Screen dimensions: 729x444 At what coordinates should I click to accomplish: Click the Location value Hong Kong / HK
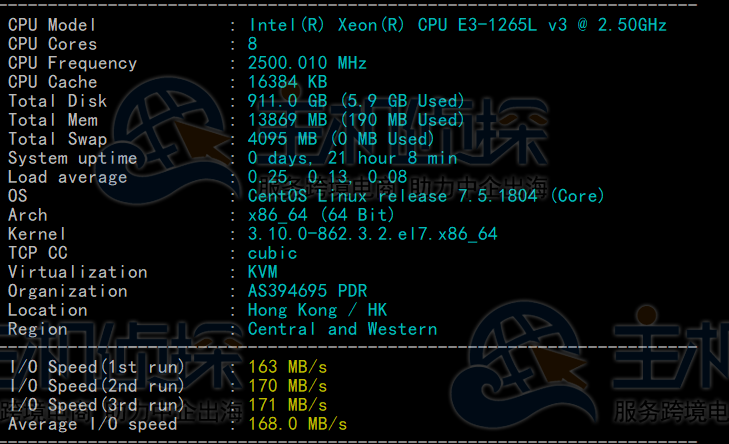point(317,310)
